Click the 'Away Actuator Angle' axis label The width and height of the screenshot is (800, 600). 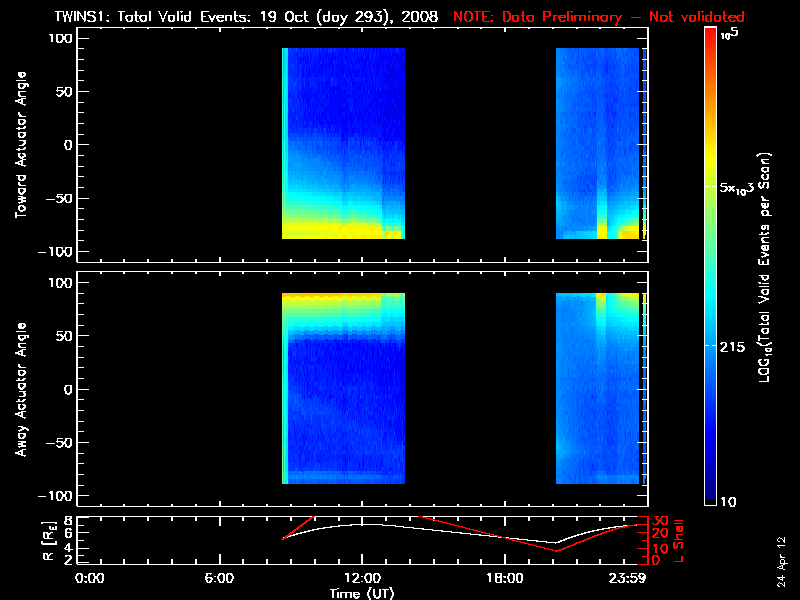[x=20, y=388]
